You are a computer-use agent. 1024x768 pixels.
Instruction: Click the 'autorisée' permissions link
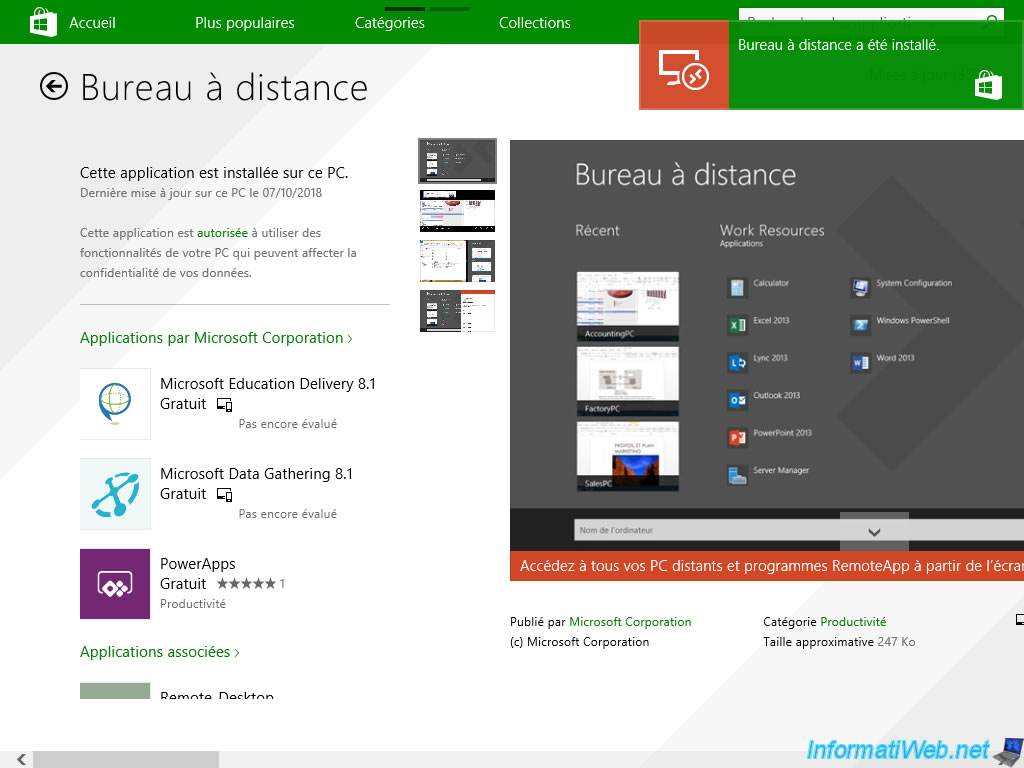pos(222,233)
